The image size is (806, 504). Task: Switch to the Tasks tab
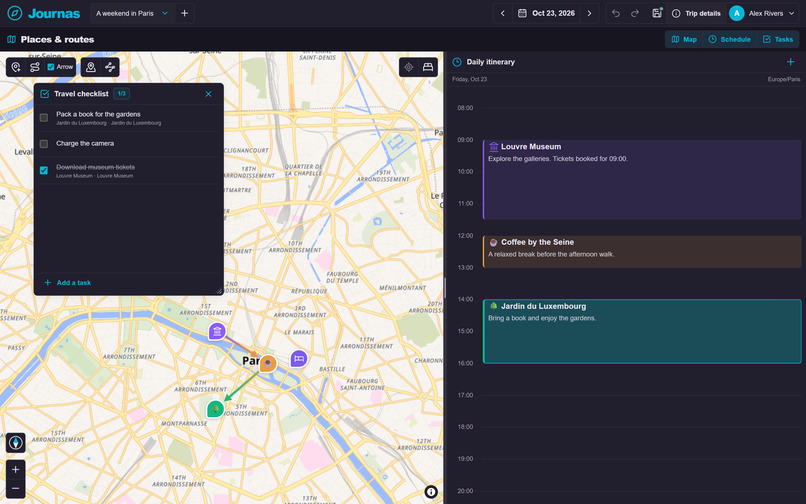click(x=778, y=39)
